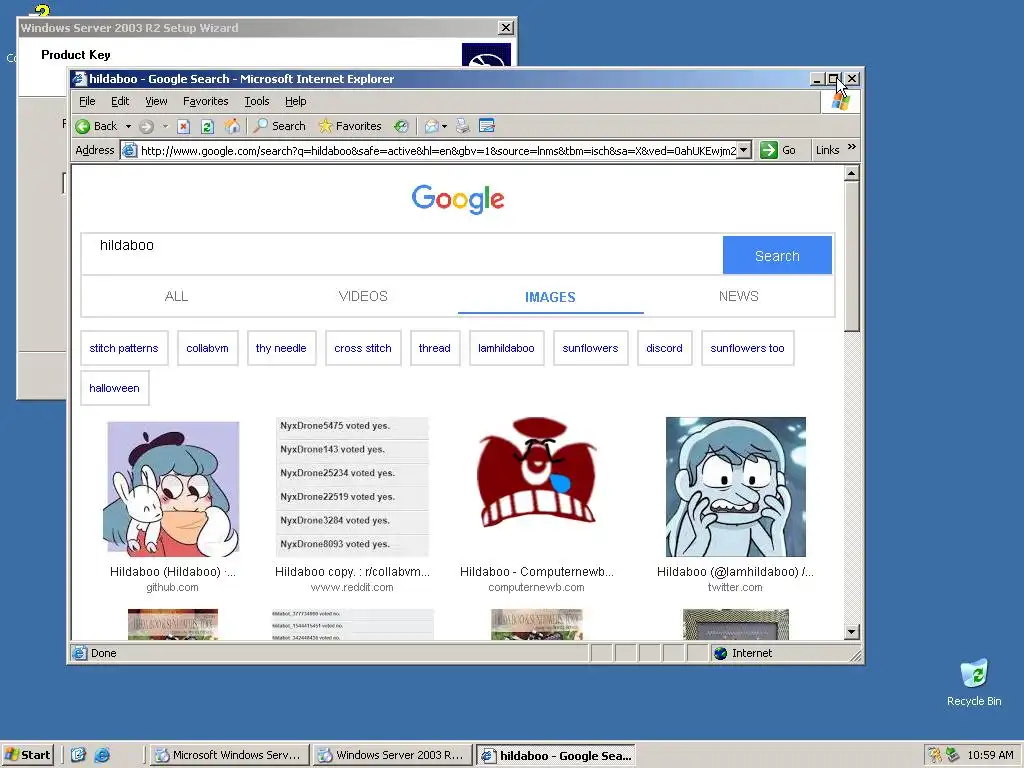Switch to Windows Server 2003 R2 taskbar button

coord(392,755)
